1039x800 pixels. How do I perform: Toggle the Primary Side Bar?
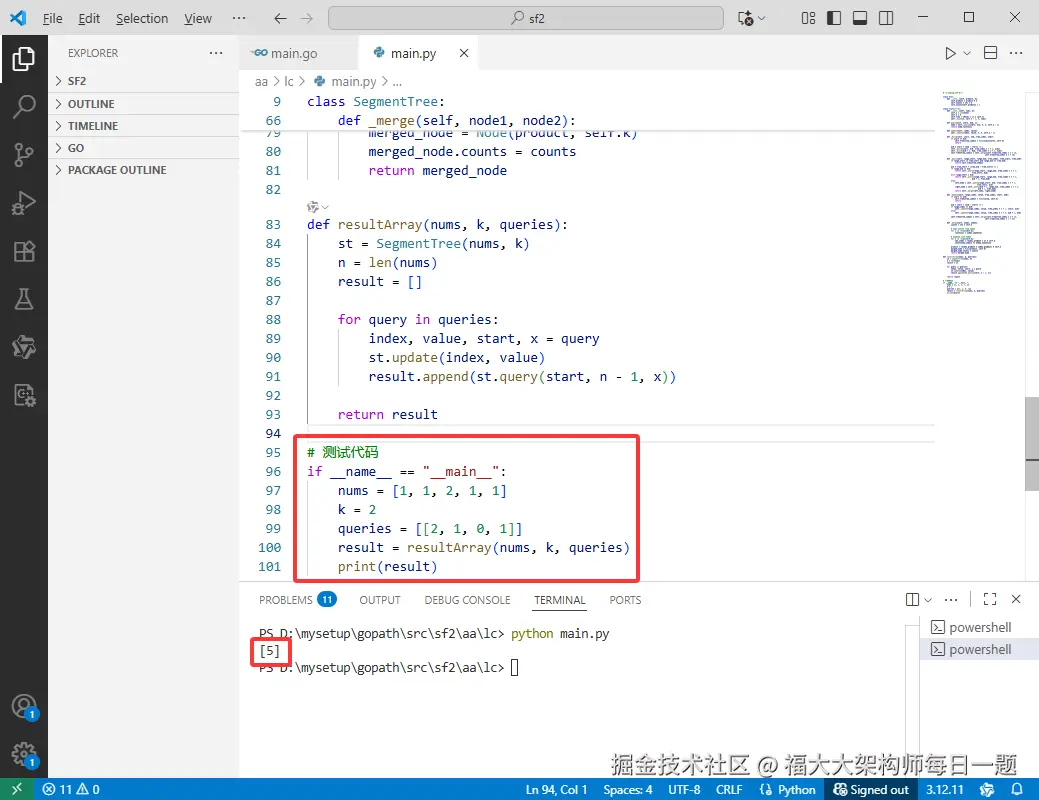(x=834, y=18)
